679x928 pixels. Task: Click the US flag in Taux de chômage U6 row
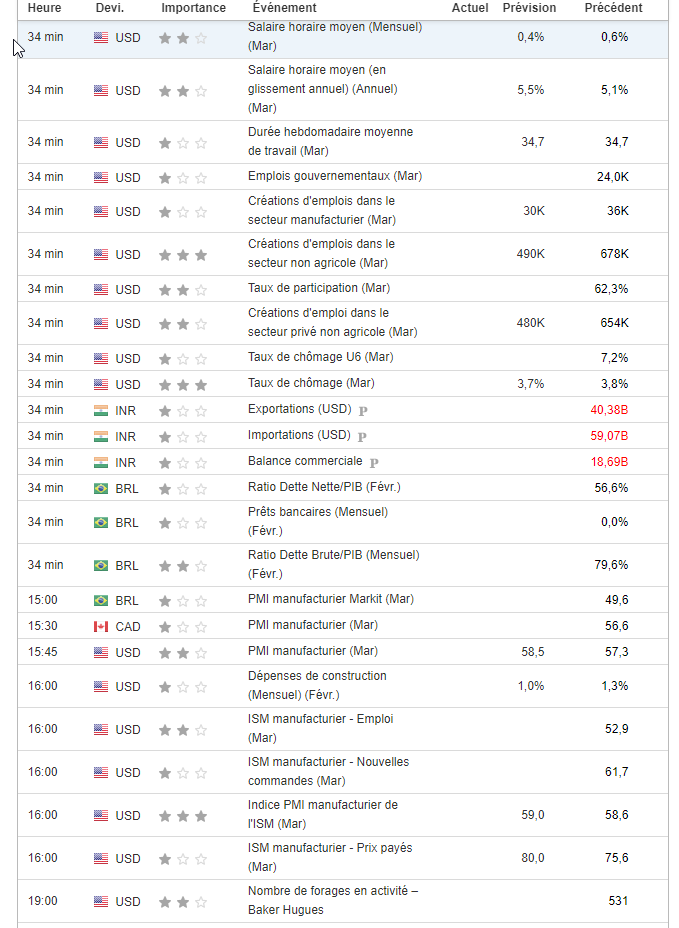pyautogui.click(x=100, y=358)
